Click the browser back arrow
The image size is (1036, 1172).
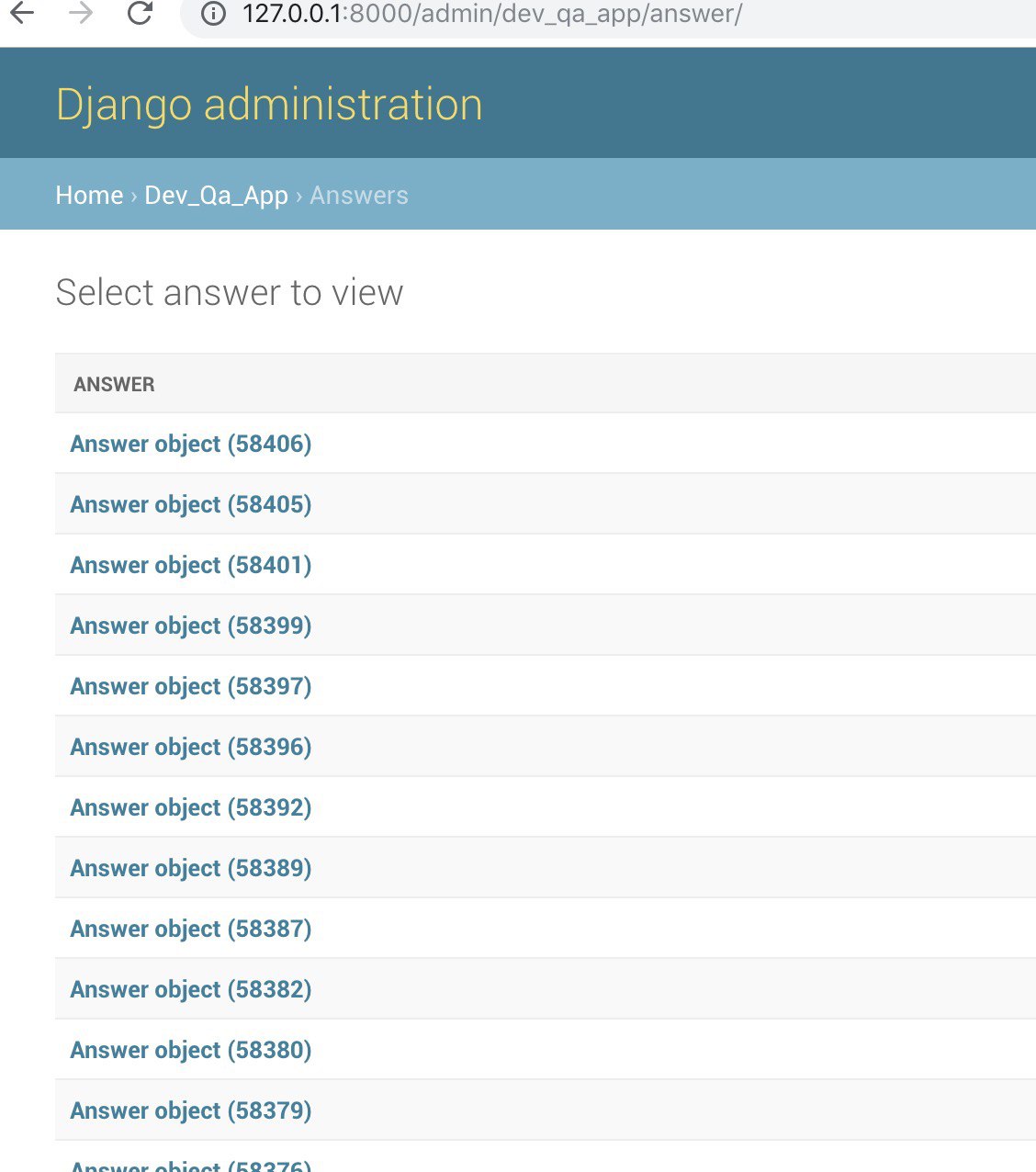click(x=21, y=14)
